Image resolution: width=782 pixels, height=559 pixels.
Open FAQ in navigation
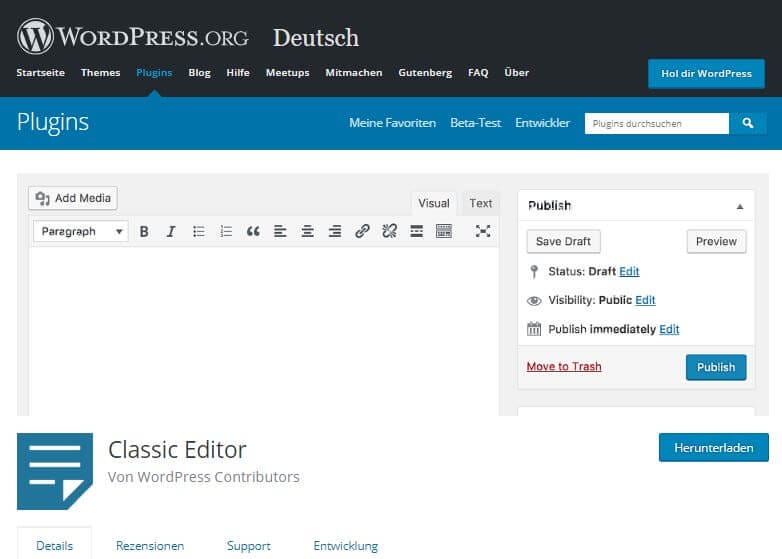pos(478,73)
